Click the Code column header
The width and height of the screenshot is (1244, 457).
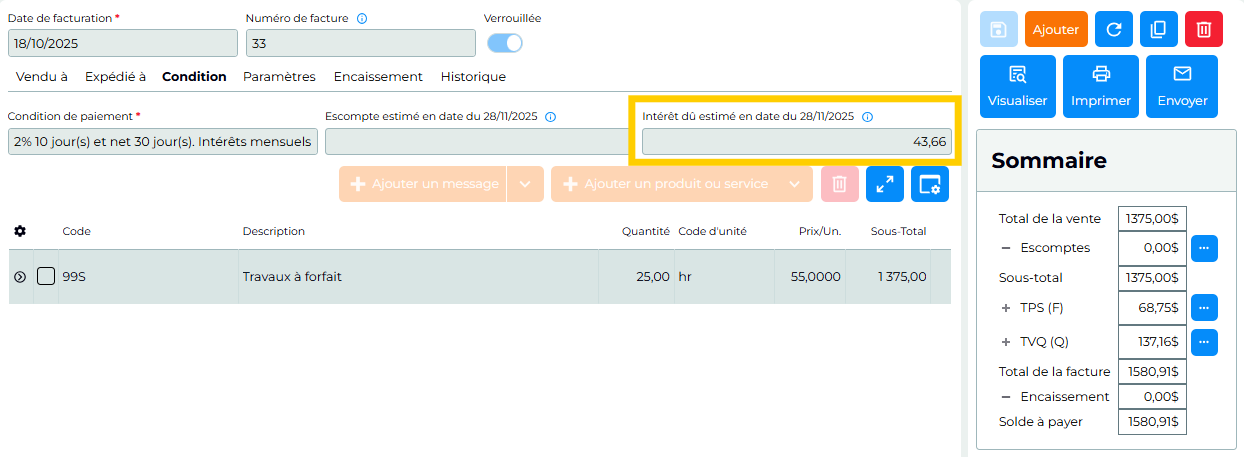[x=77, y=231]
